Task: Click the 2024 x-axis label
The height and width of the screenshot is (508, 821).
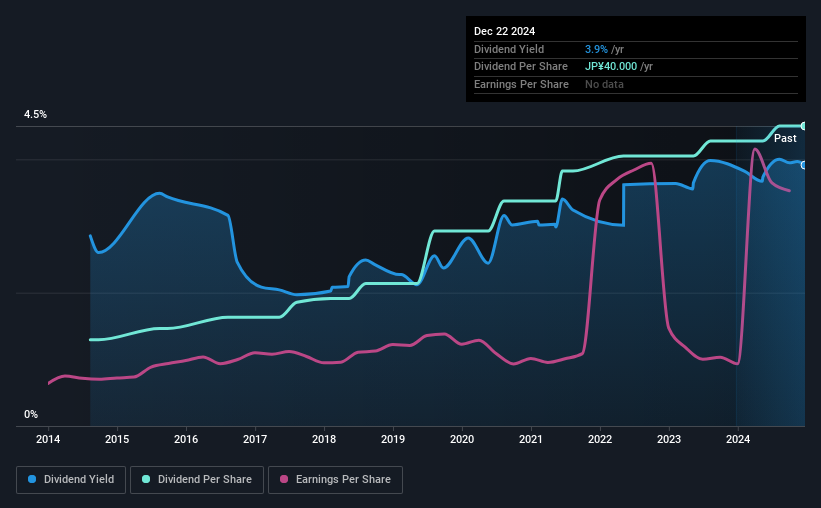Action: 738,439
